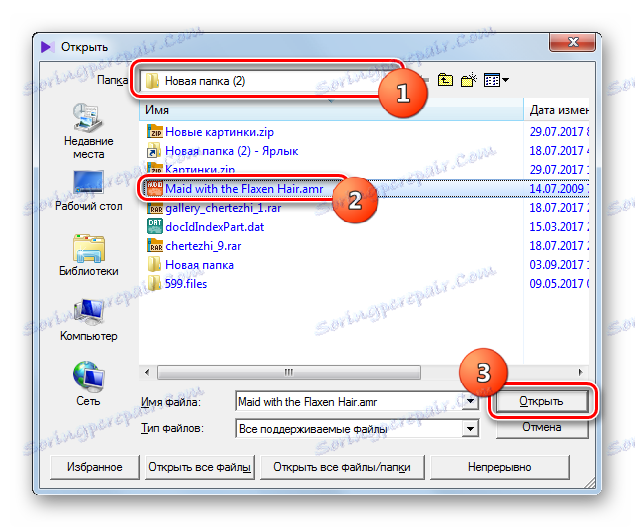The image size is (635, 528).
Task: Click rar icon of chertezhi_9.rar
Action: pyautogui.click(x=155, y=246)
